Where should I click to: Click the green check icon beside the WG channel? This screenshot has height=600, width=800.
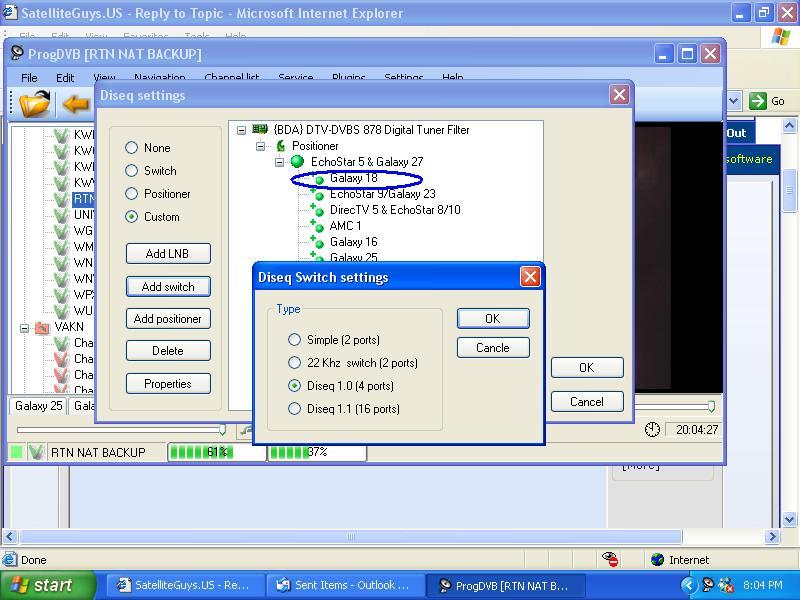(61, 231)
